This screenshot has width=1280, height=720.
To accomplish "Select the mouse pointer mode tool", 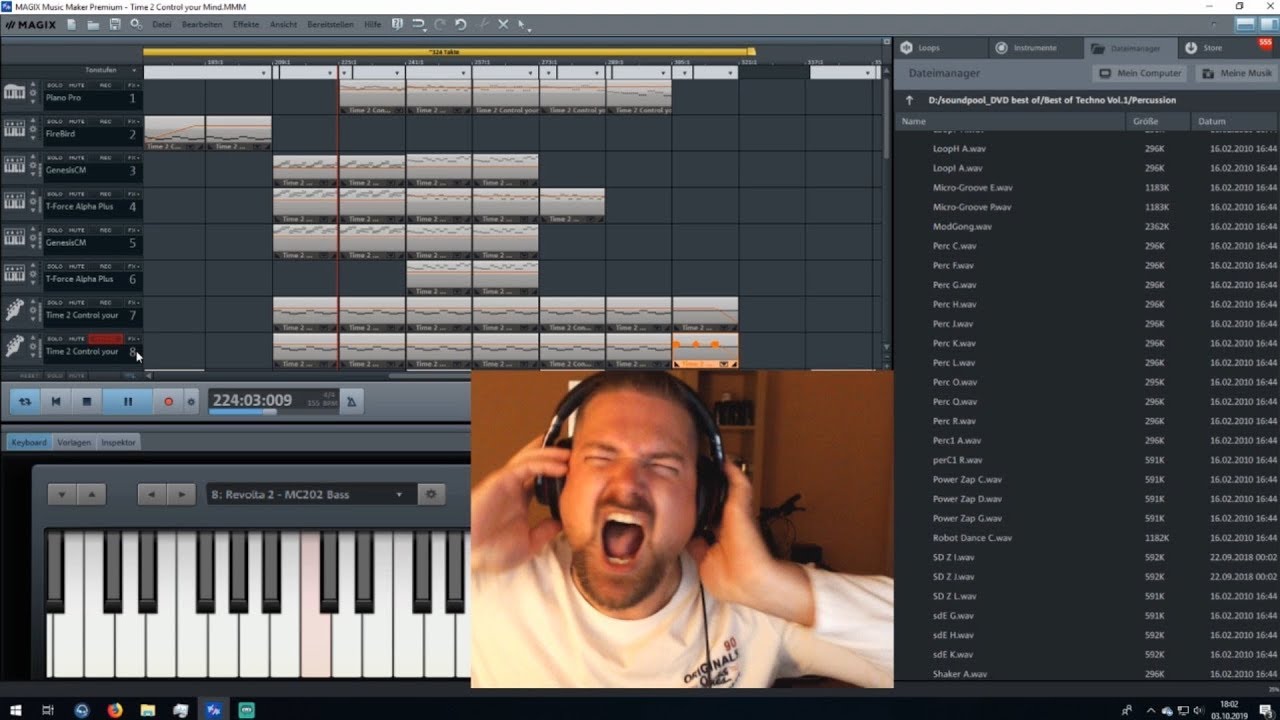I will pos(522,24).
